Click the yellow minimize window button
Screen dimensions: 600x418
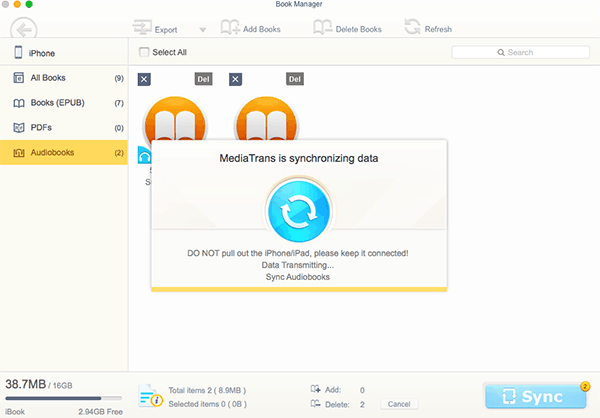click(x=17, y=4)
